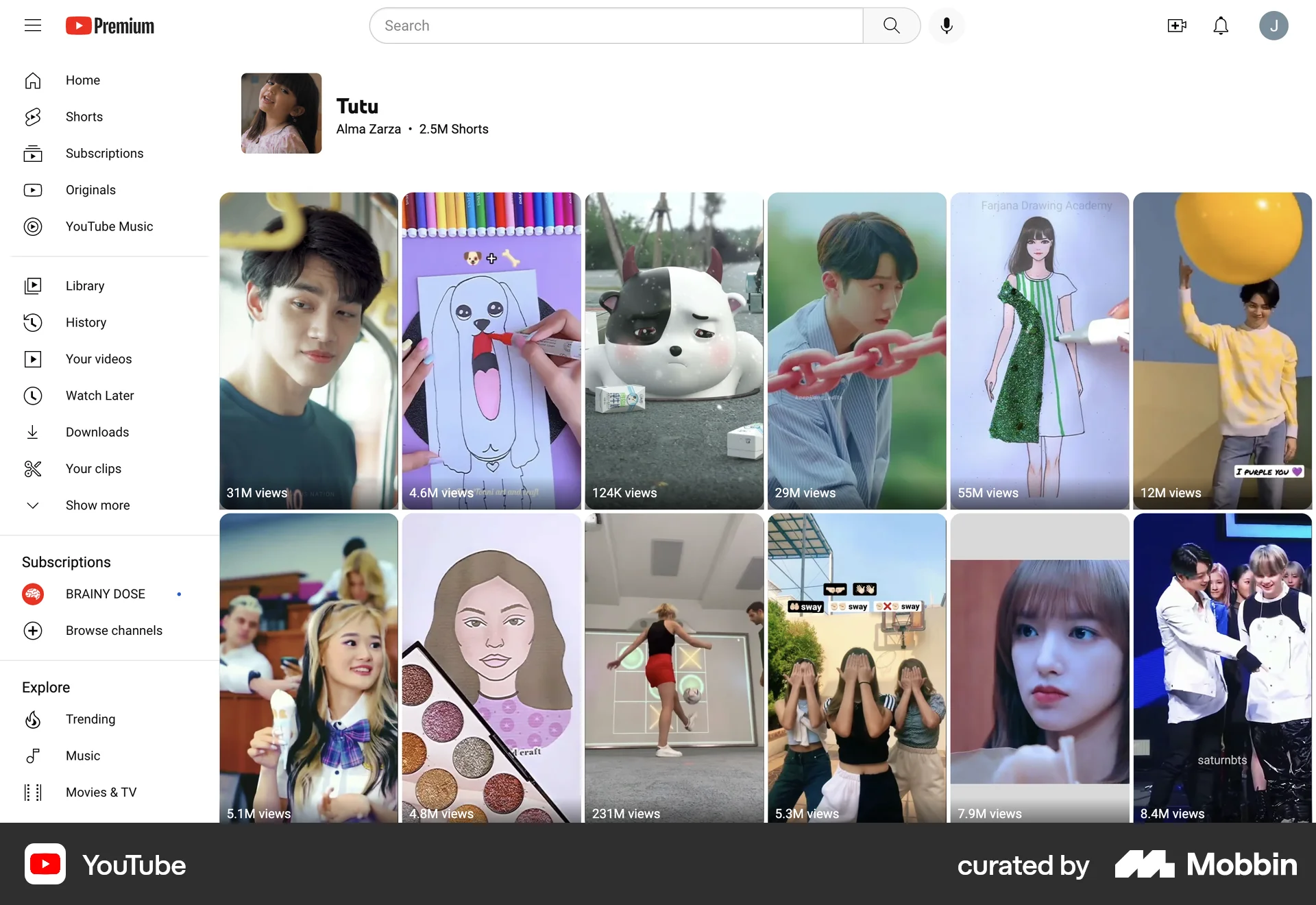Click the YouTube Premium logo
The height and width of the screenshot is (905, 1316).
[110, 25]
